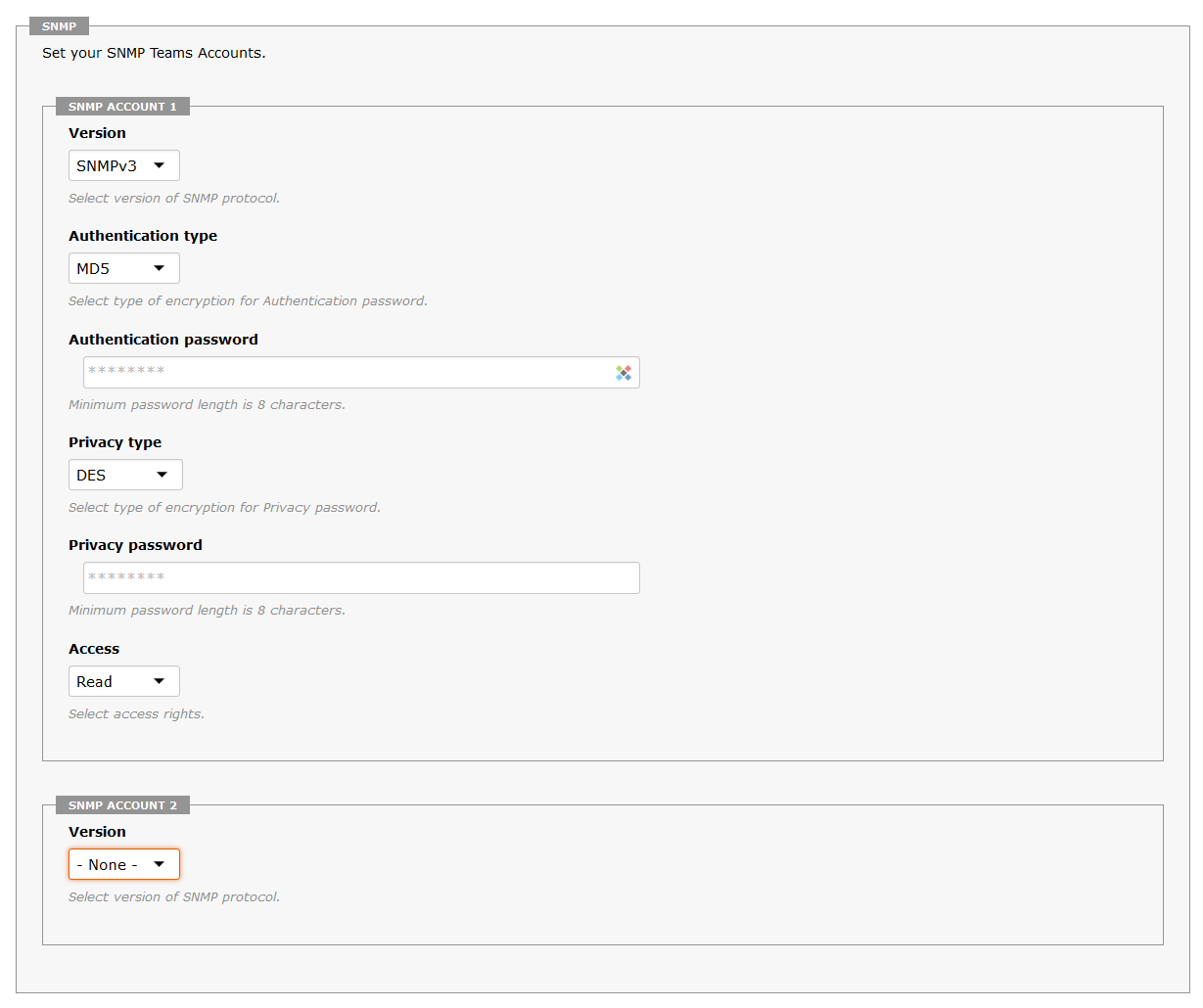The width and height of the screenshot is (1203, 1008).
Task: Click the 'Set your SNMP Teams Accounts' text
Action: click(154, 53)
